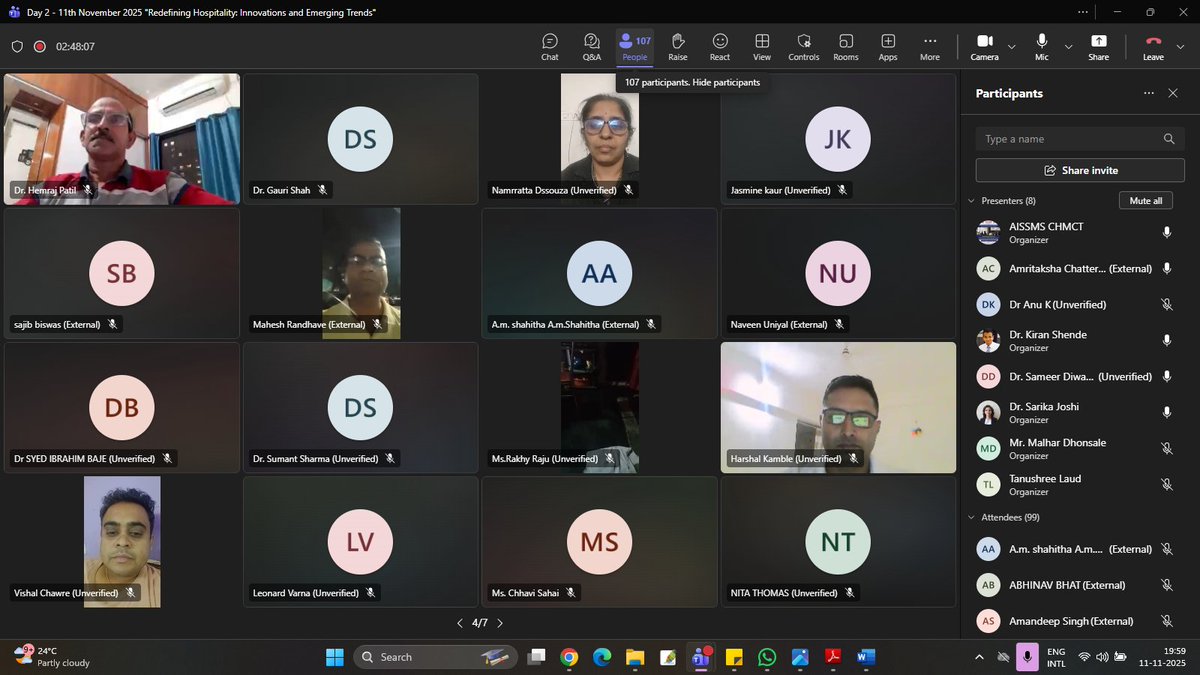Click Mr. Malhar Dhonsale's muted mic icon
1200x675 pixels.
(x=1166, y=448)
